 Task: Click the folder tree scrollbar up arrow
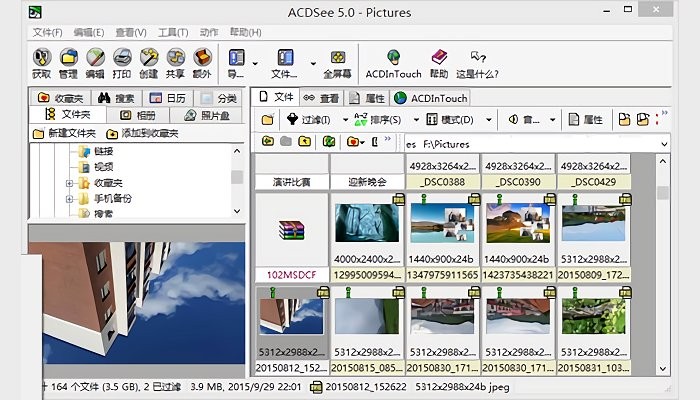(237, 151)
